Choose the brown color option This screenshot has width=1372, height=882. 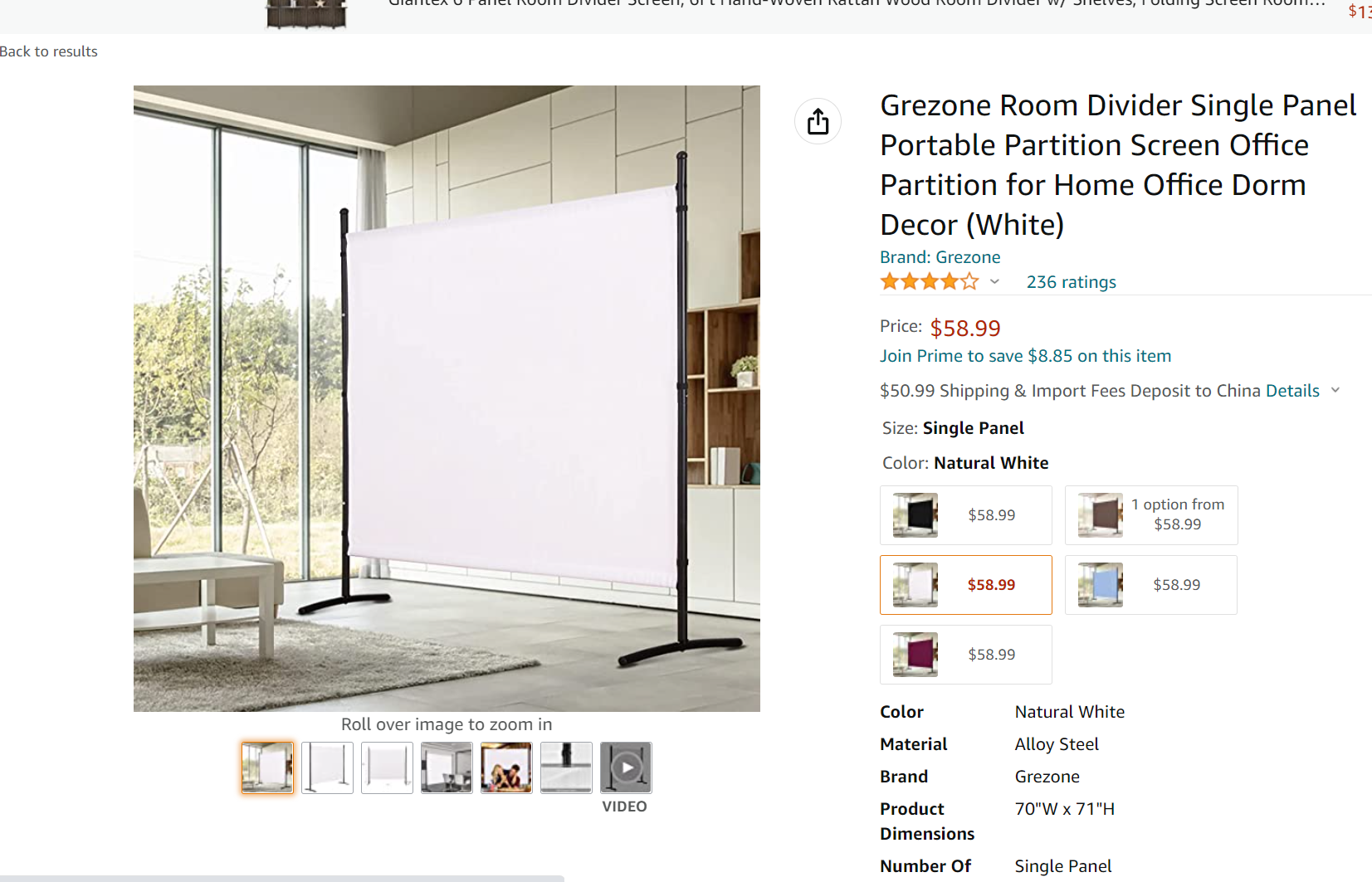pos(1151,515)
